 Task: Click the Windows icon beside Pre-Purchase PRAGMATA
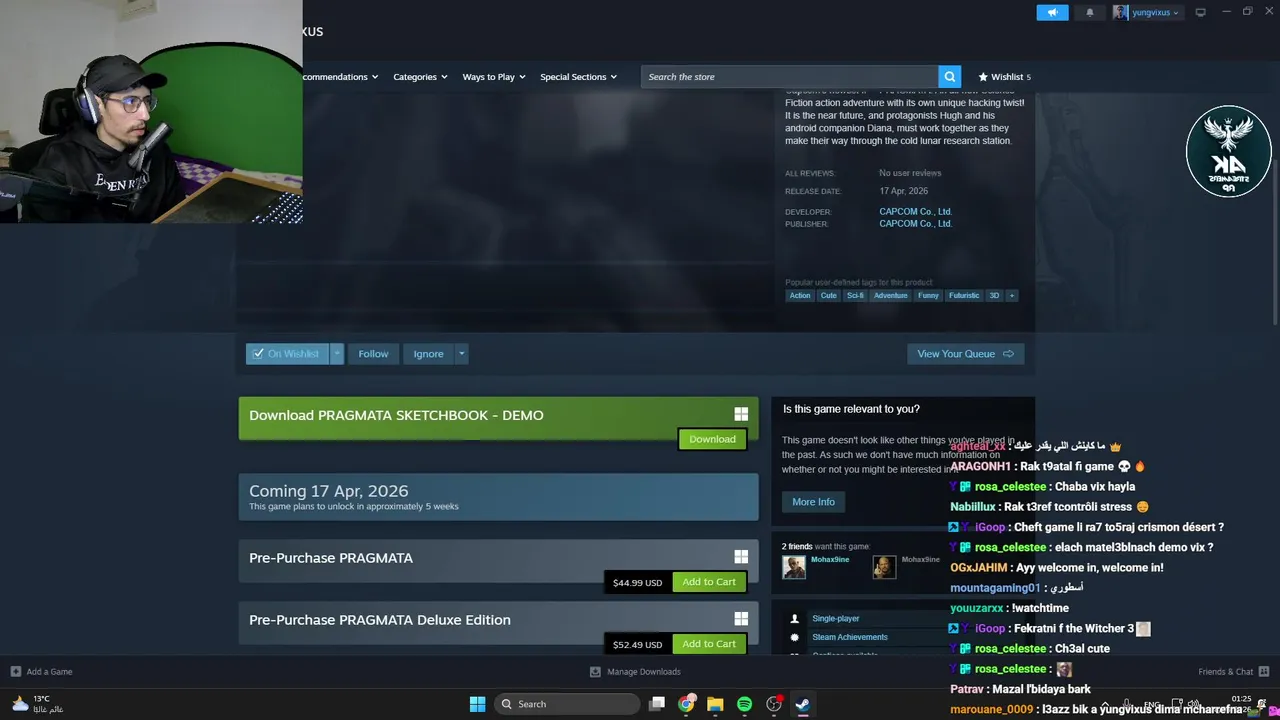click(x=741, y=557)
